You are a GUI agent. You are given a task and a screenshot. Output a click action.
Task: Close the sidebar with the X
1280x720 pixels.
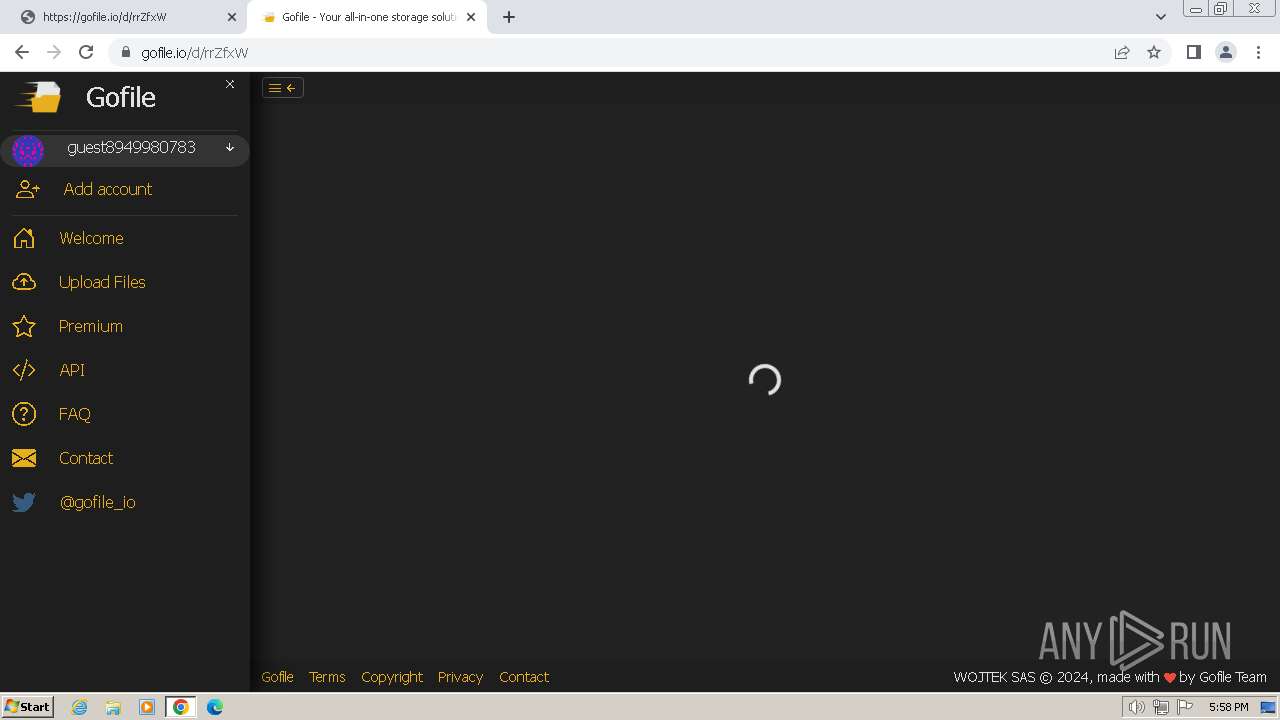pyautogui.click(x=230, y=84)
